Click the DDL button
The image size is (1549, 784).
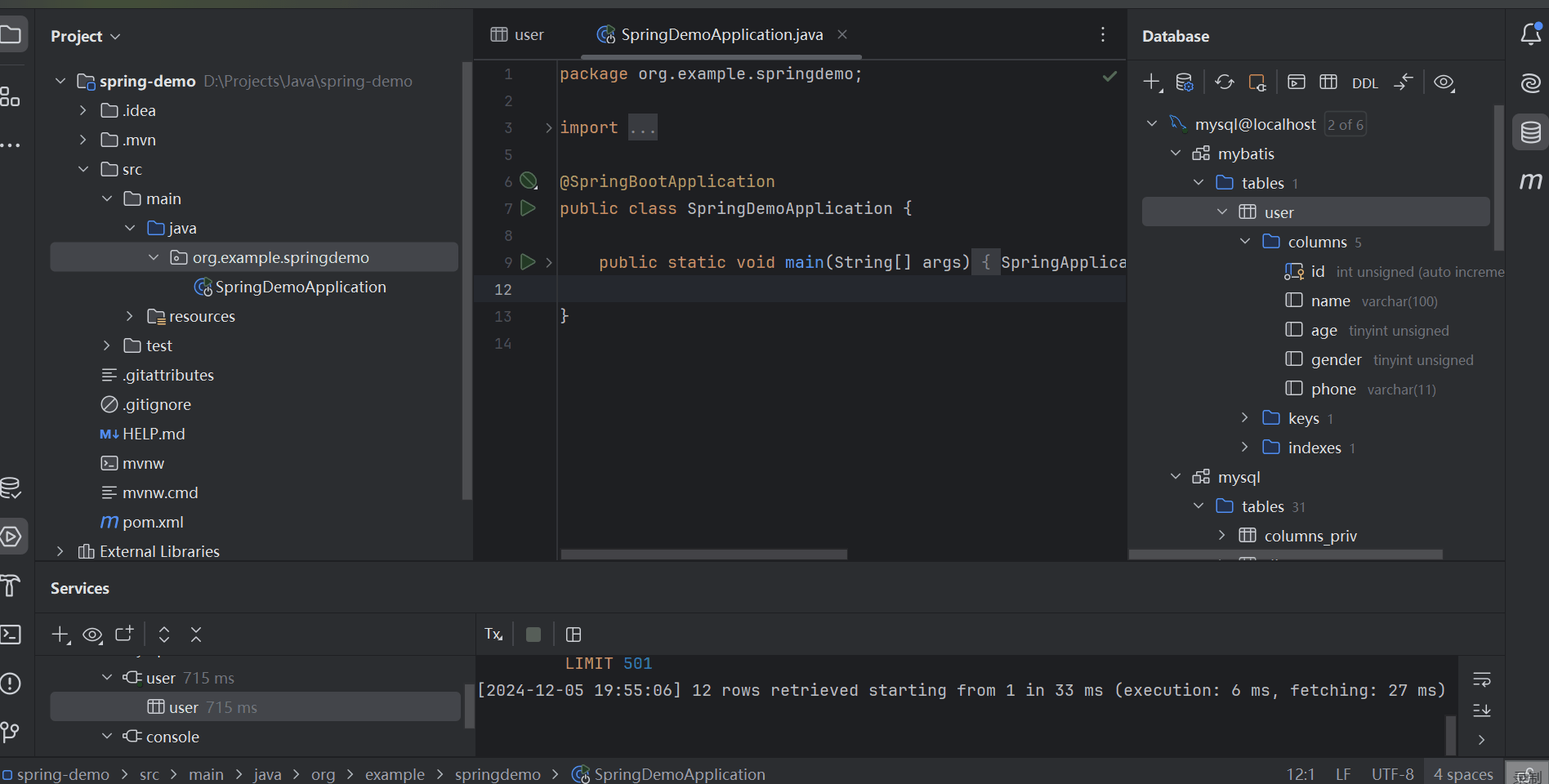click(1364, 82)
